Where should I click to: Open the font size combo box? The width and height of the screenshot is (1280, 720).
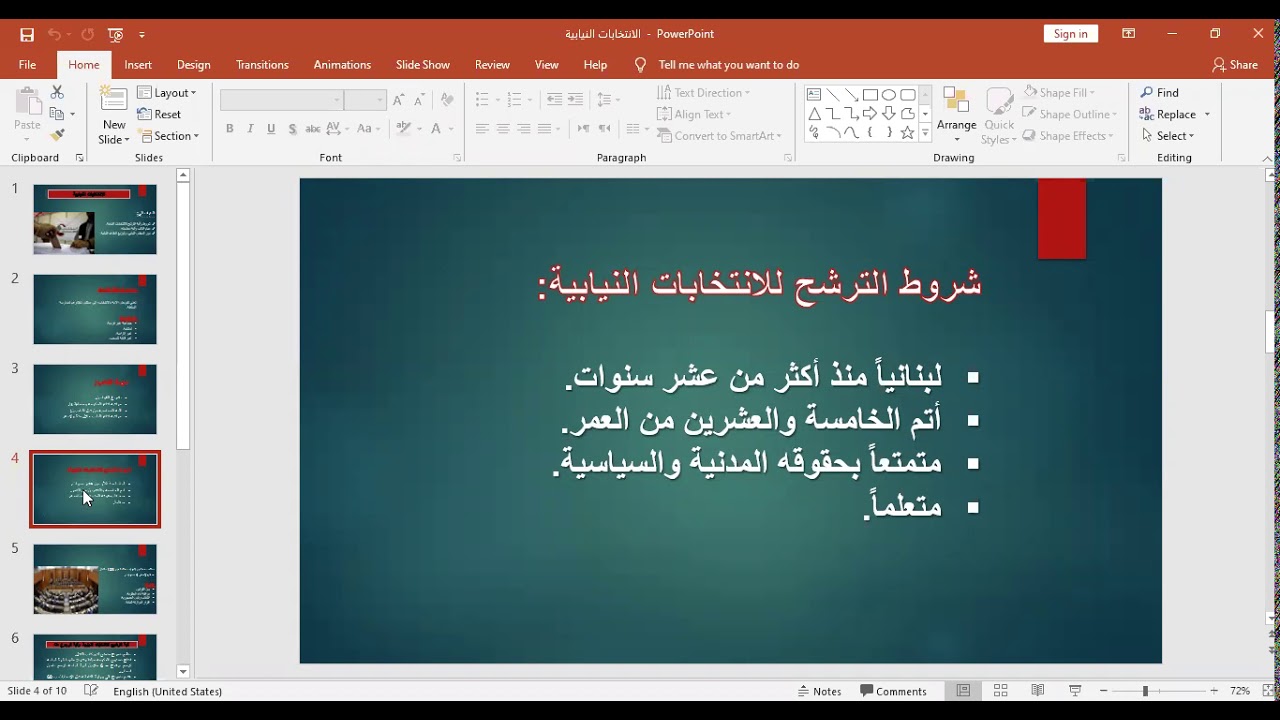click(x=365, y=100)
